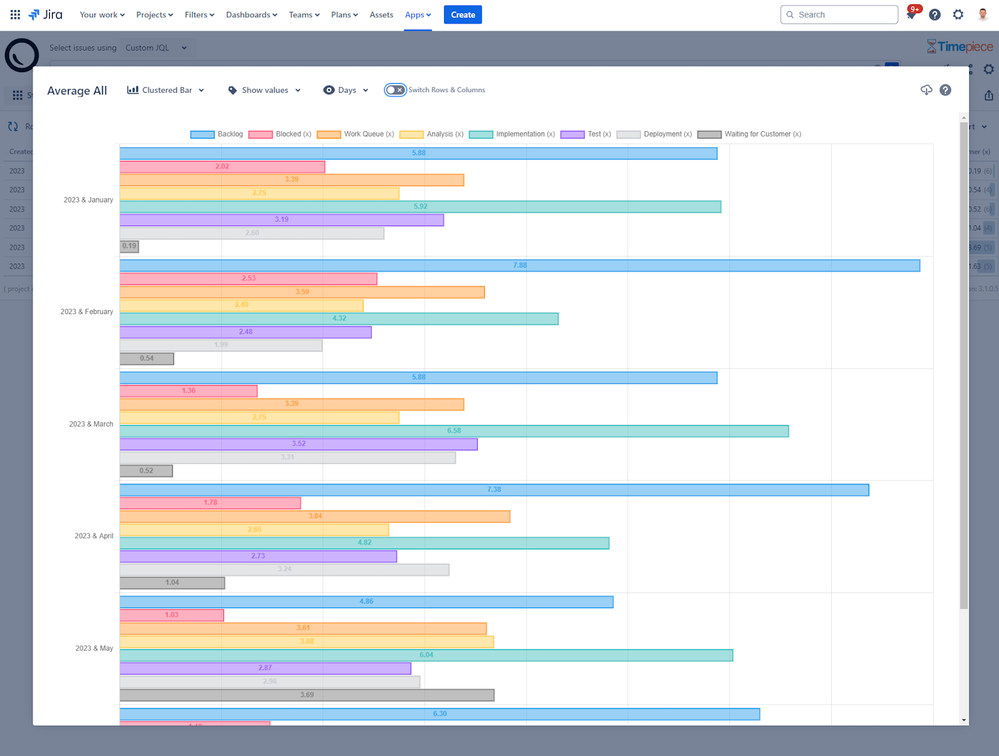The image size is (999, 756).
Task: Click the April Waiting for Customer bar 1.04
Action: coord(172,583)
